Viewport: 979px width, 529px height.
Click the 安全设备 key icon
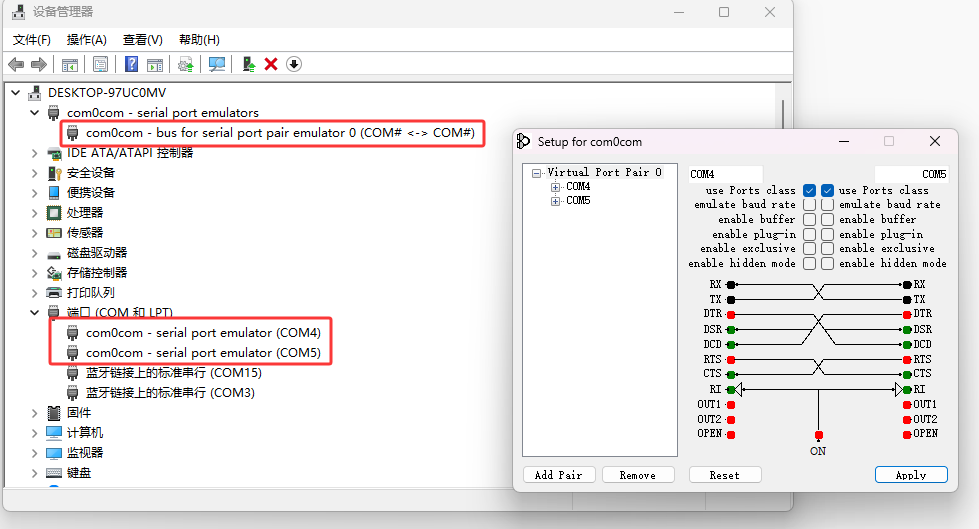pos(54,173)
